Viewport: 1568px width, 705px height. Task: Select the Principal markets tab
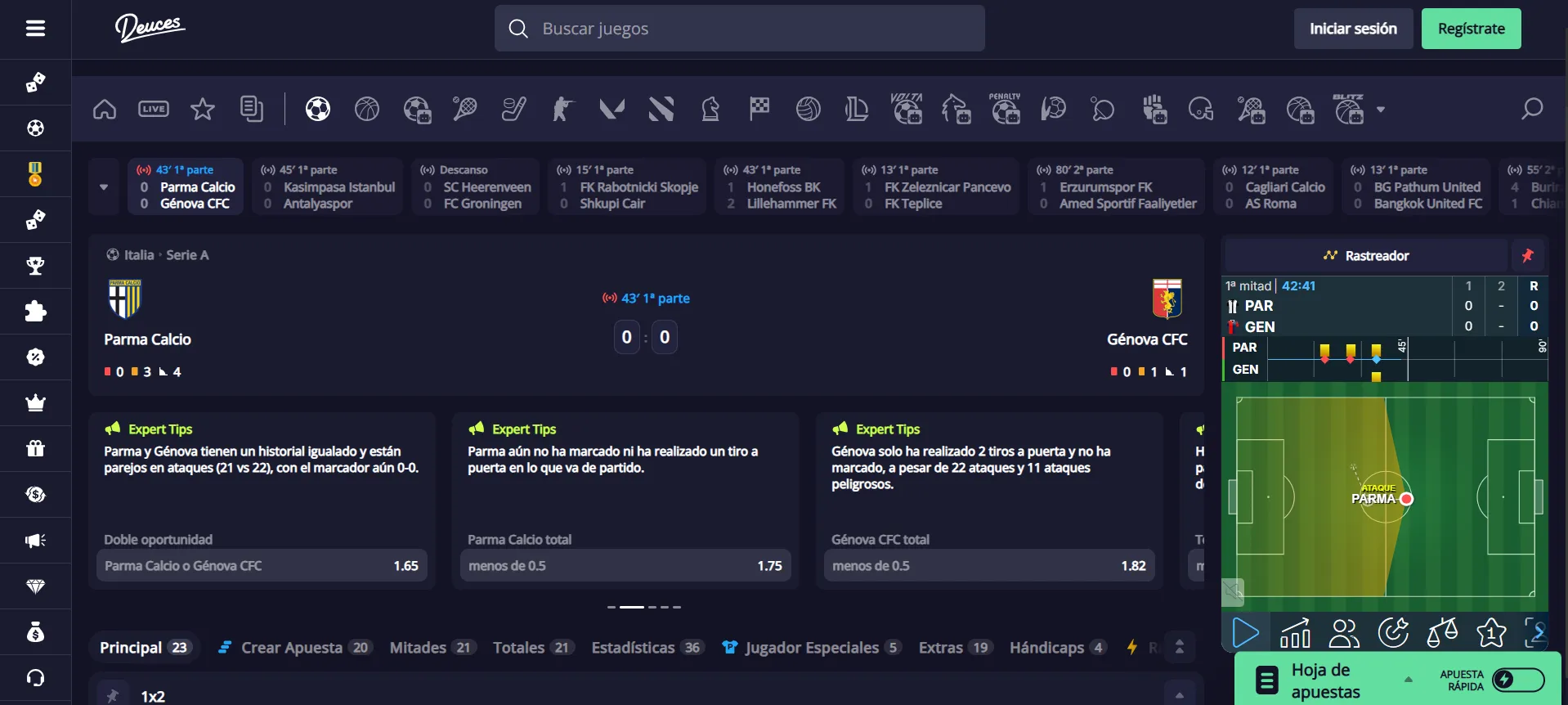click(x=144, y=648)
